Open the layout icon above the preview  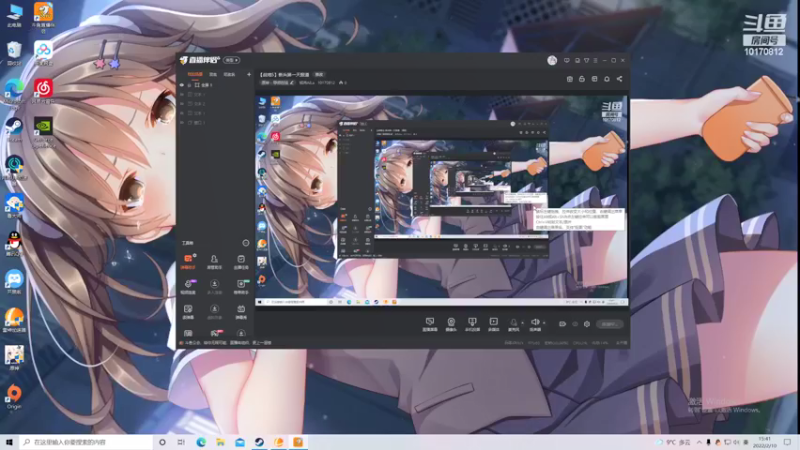(x=594, y=79)
